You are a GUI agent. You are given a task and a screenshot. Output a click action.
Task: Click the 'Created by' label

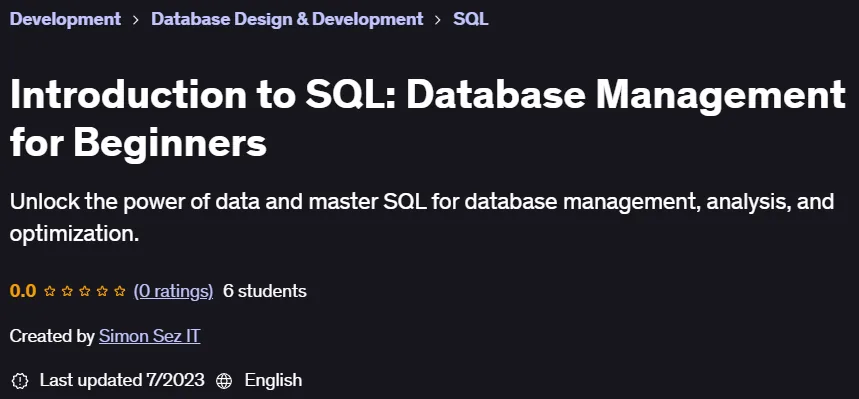point(53,336)
